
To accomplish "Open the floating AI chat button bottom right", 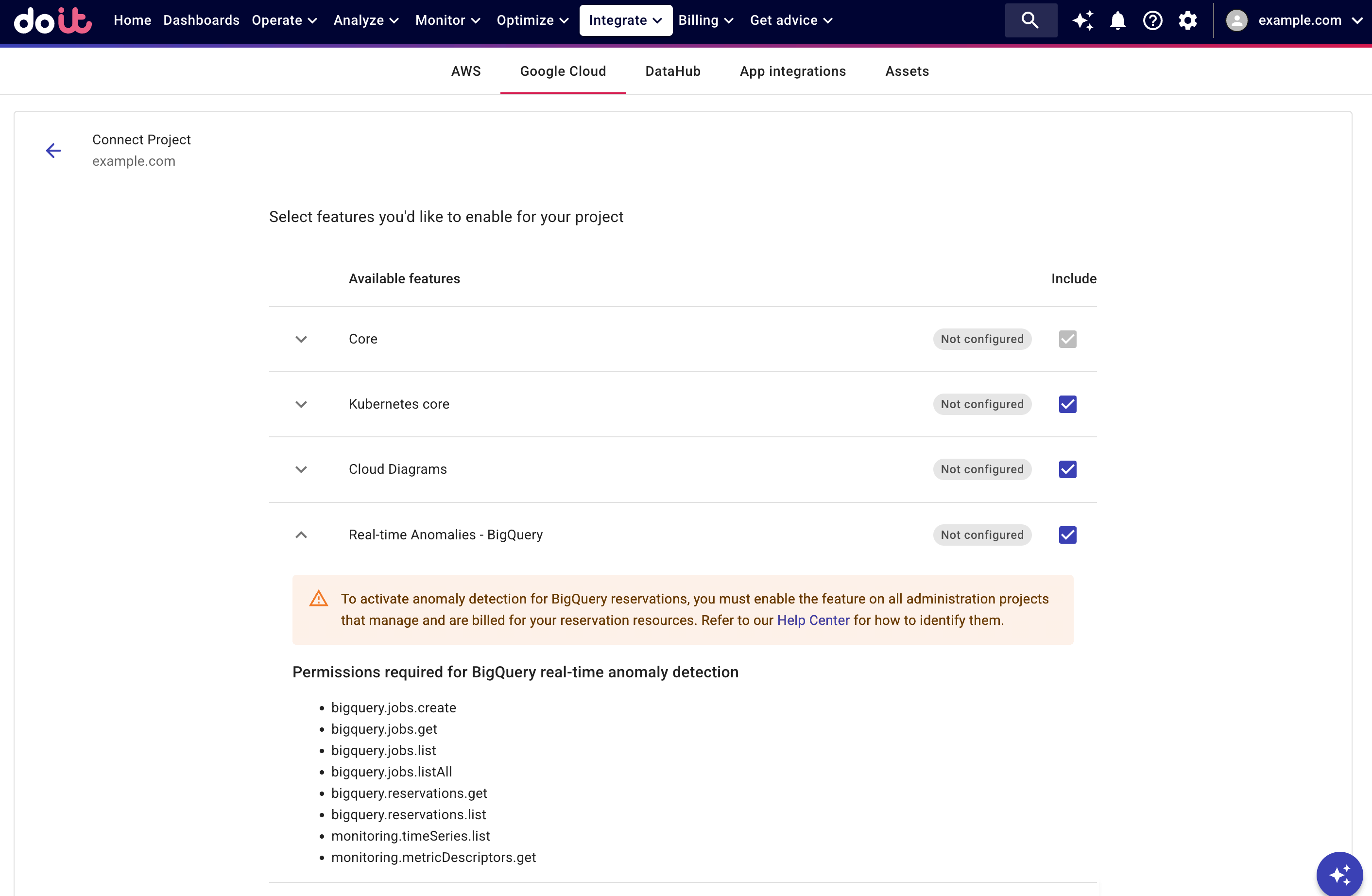I will click(1340, 874).
